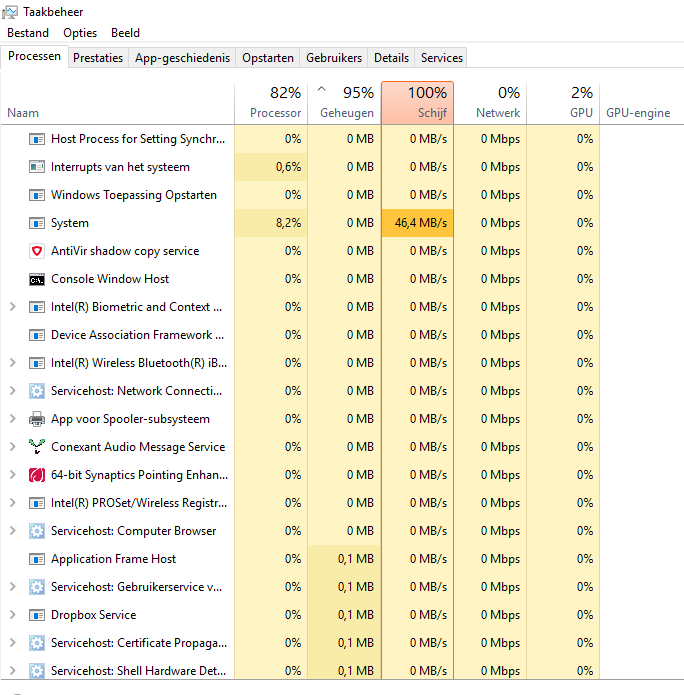Click the Console Window Host icon

37,279
